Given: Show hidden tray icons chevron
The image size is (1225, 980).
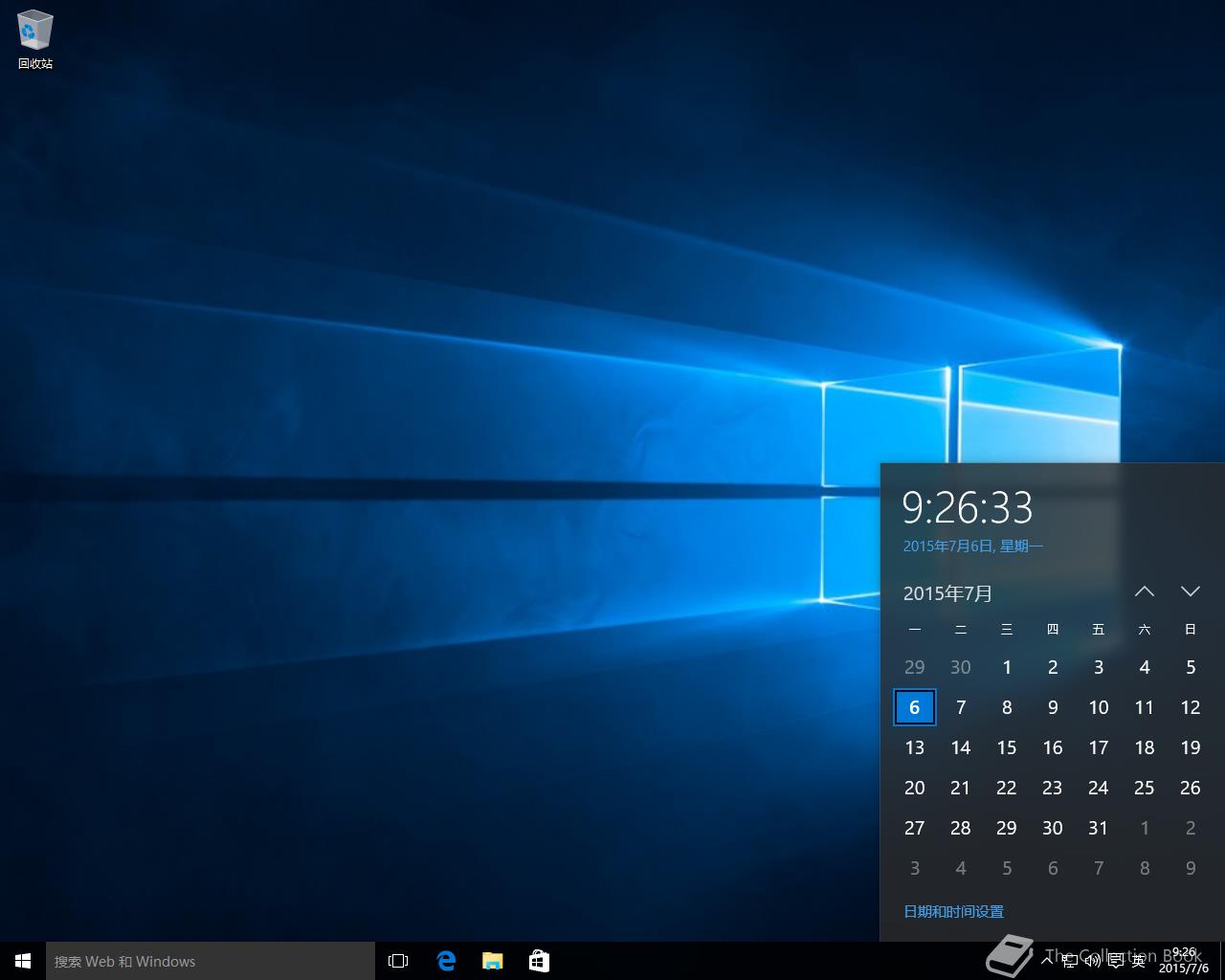Looking at the screenshot, I should 1047,961.
